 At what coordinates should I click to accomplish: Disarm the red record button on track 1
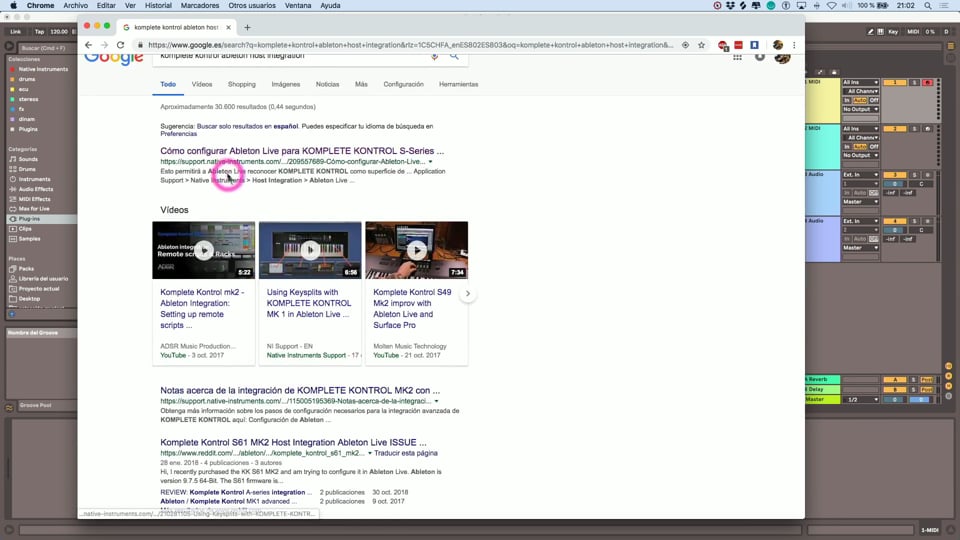tap(928, 82)
